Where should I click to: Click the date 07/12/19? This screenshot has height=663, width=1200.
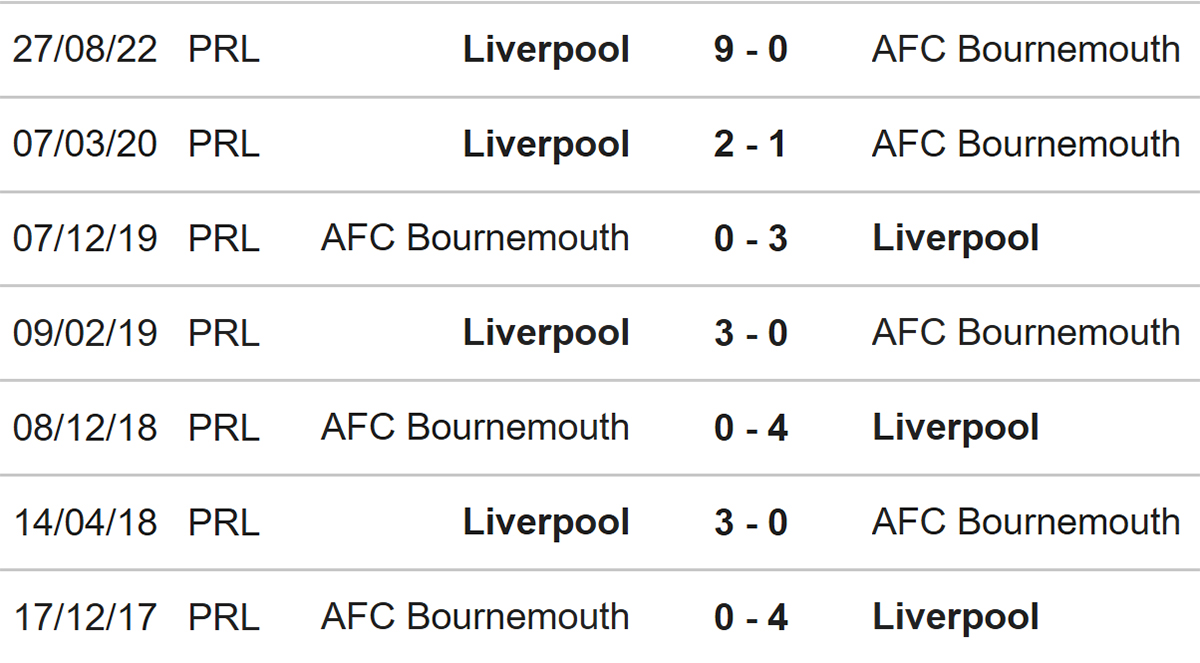(x=85, y=239)
